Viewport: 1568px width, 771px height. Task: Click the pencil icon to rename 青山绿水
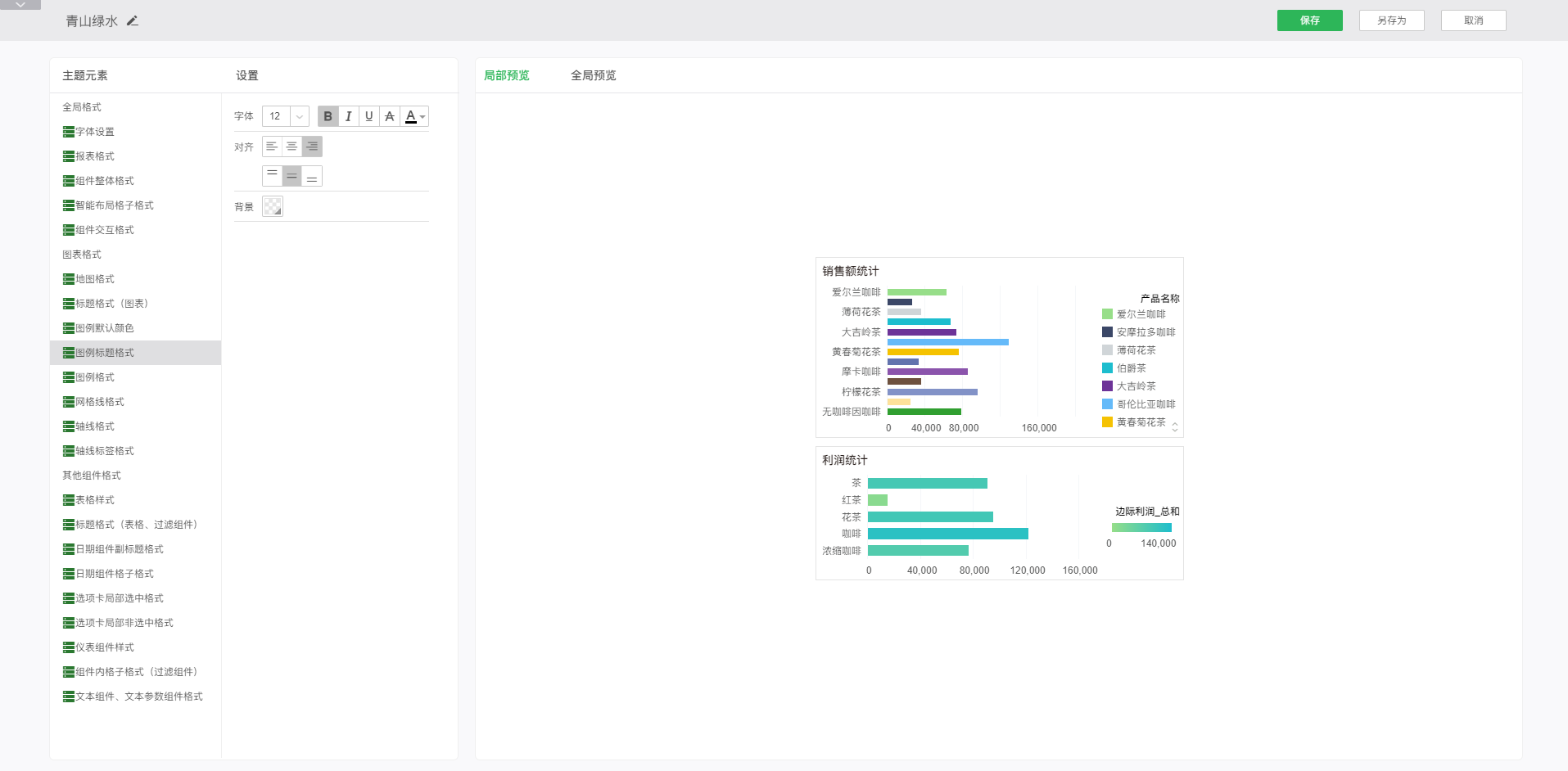pos(133,21)
